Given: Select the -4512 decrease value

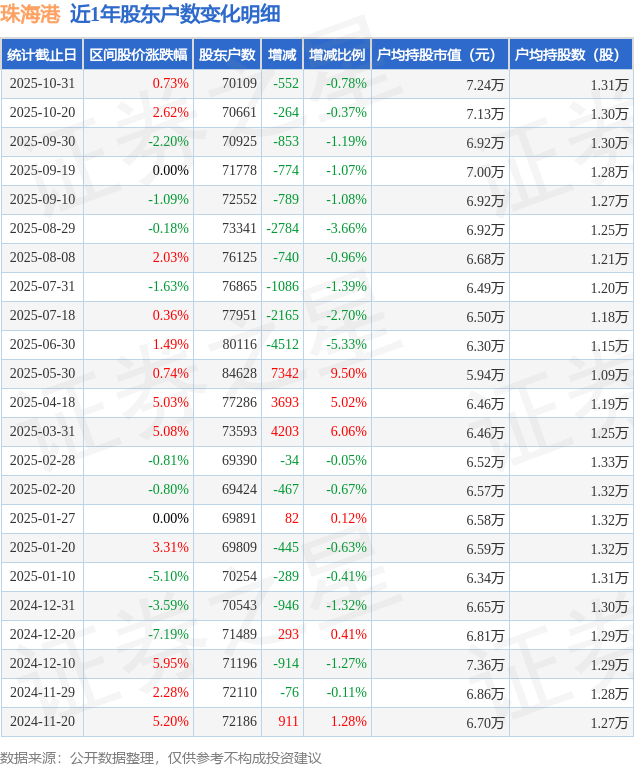Looking at the screenshot, I should click(282, 345).
